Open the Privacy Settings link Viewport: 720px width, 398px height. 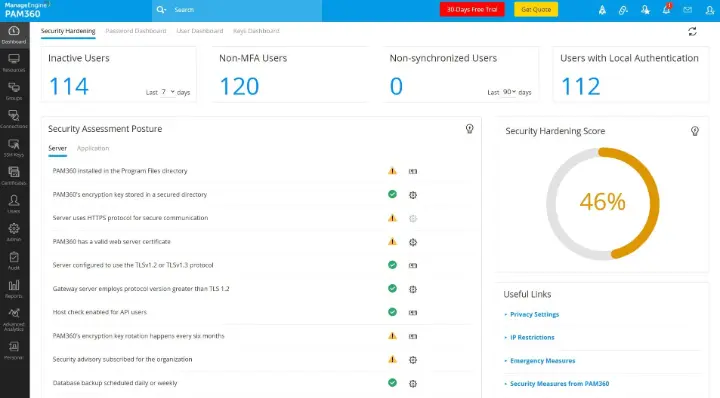point(534,314)
